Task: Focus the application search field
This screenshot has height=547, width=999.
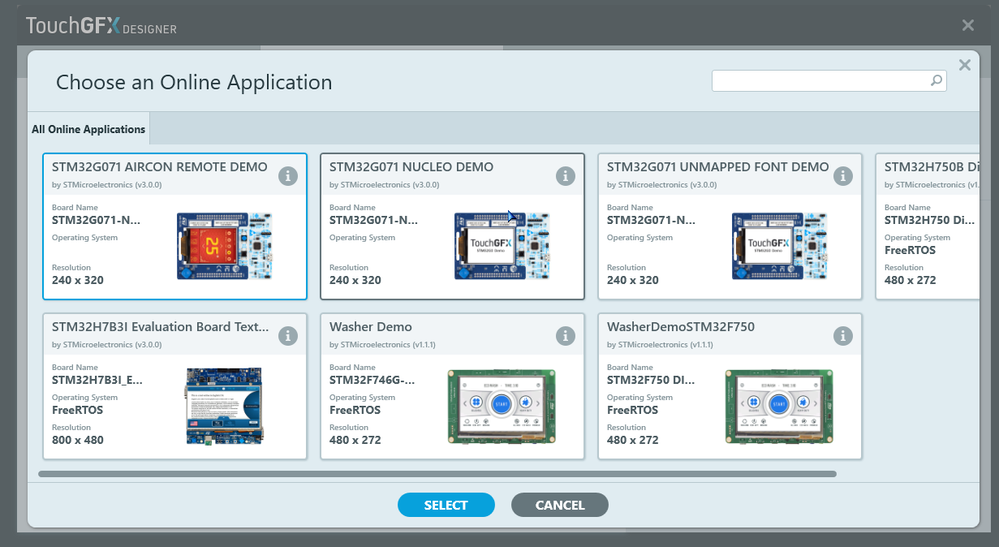Action: 829,80
